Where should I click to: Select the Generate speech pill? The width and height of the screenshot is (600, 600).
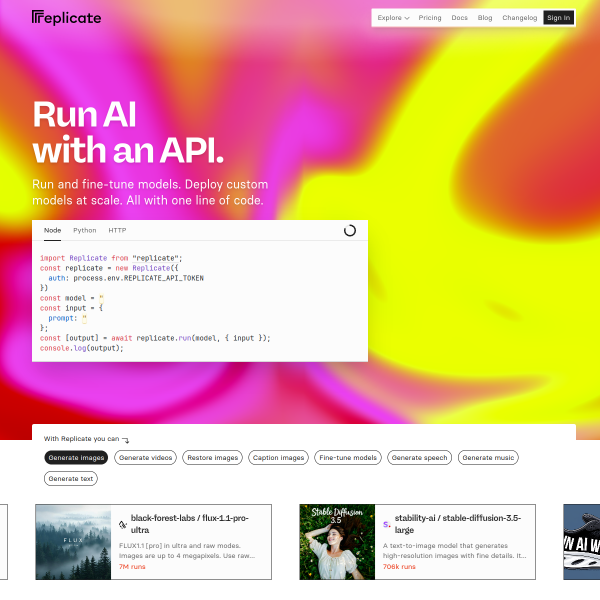(419, 458)
